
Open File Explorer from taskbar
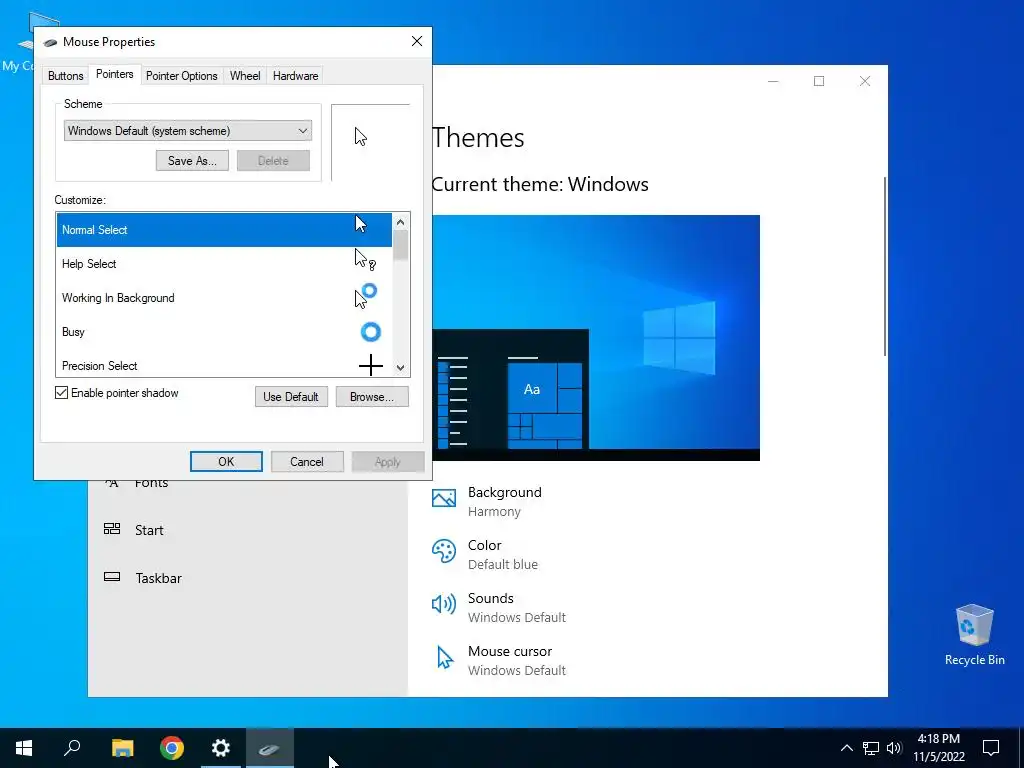click(x=122, y=748)
